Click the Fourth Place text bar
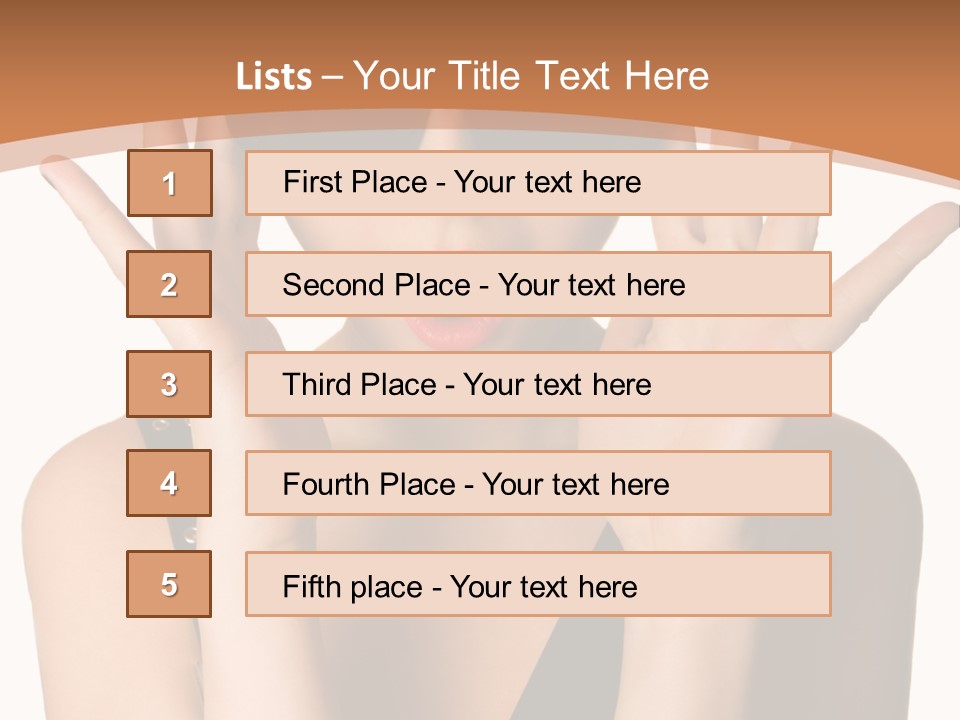Image resolution: width=960 pixels, height=720 pixels. (538, 483)
